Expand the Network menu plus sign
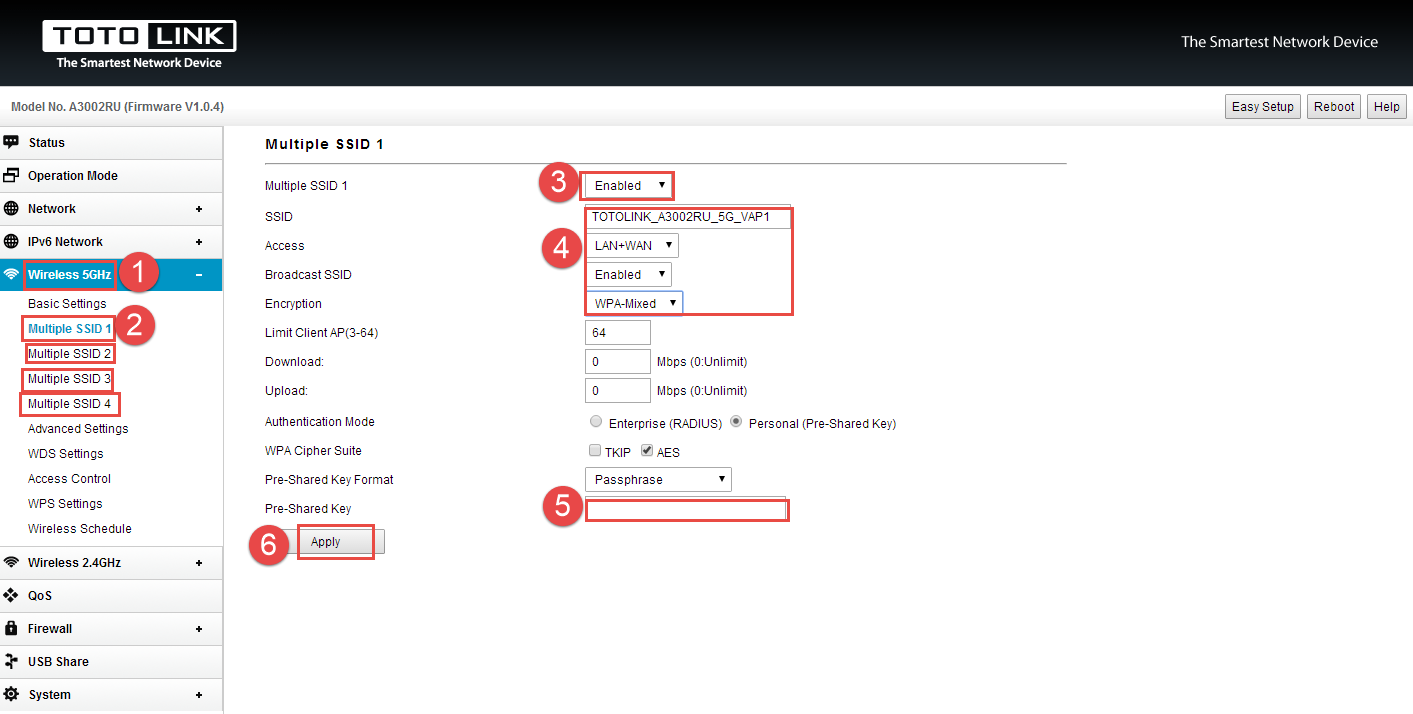This screenshot has width=1413, height=714. coord(199,209)
